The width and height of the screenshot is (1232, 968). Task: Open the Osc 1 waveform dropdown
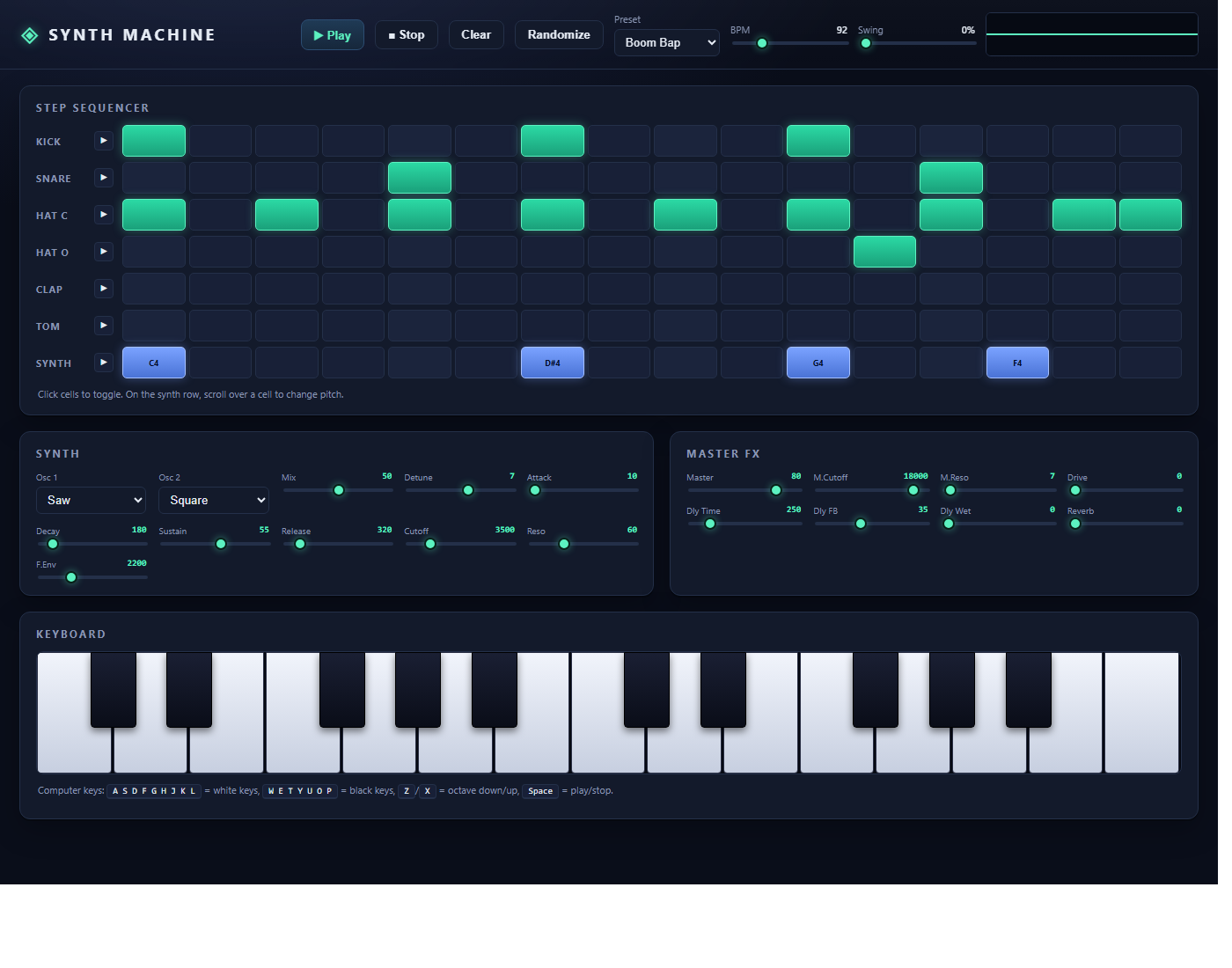coord(92,500)
